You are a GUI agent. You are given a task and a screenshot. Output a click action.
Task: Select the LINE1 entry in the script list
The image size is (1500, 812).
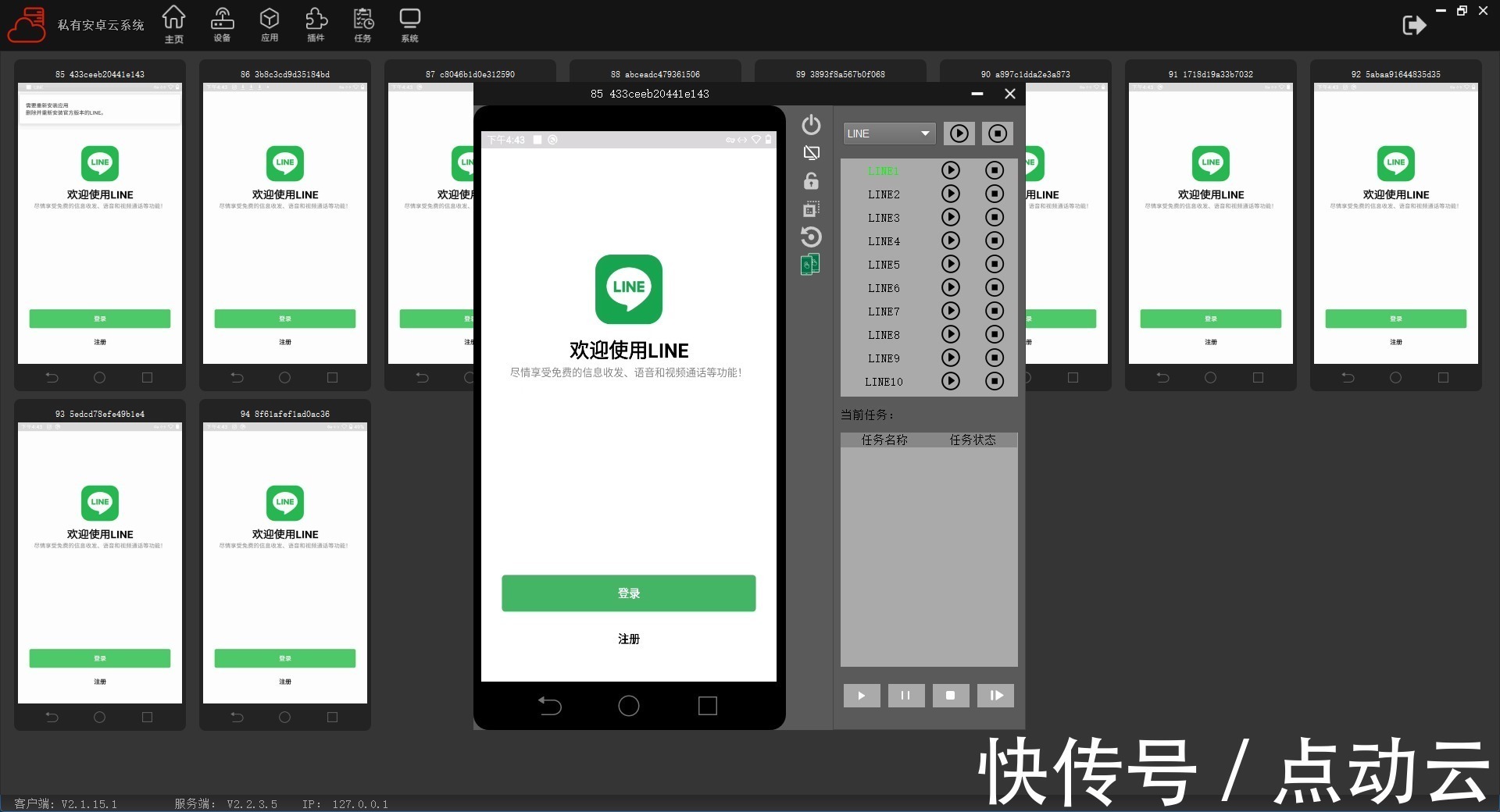[x=884, y=171]
